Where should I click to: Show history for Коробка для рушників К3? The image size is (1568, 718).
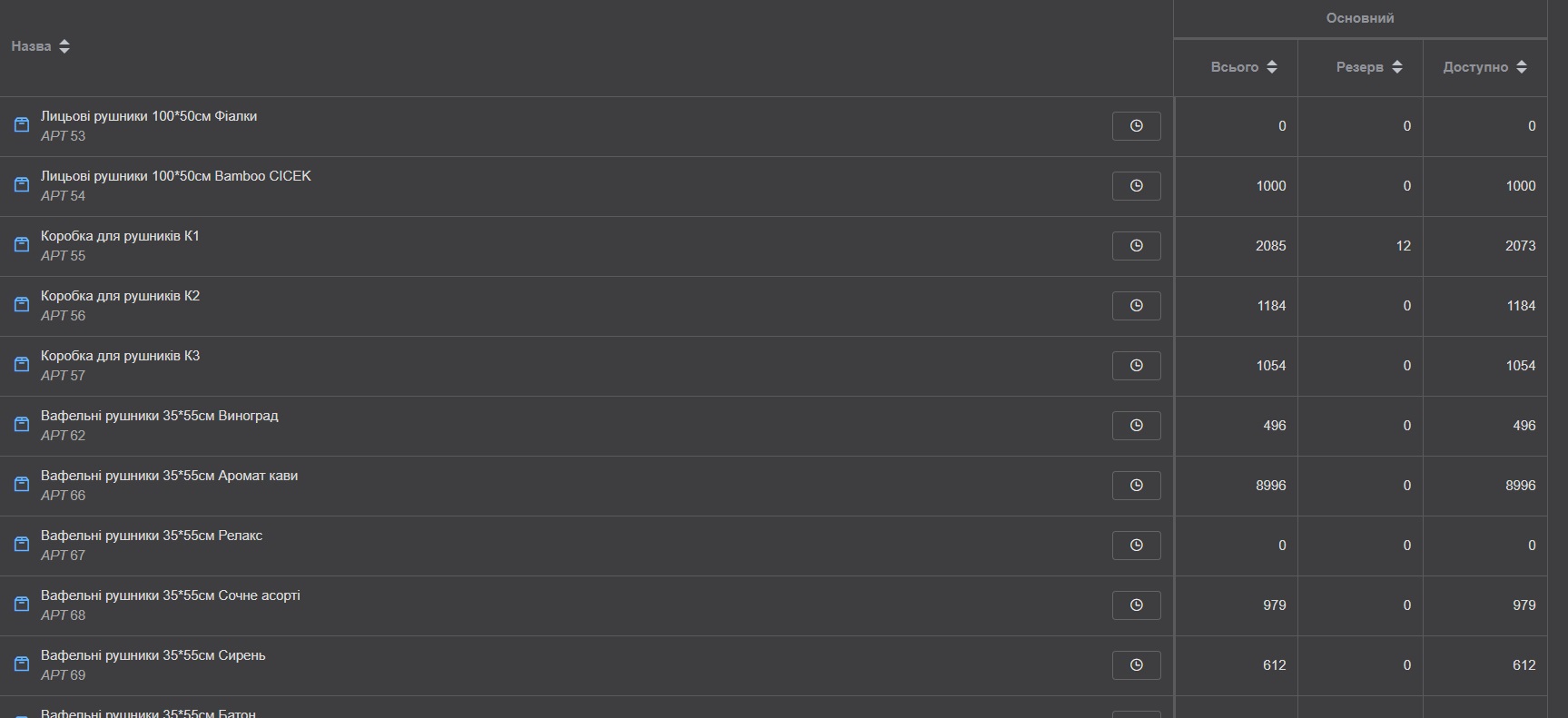[1136, 366]
